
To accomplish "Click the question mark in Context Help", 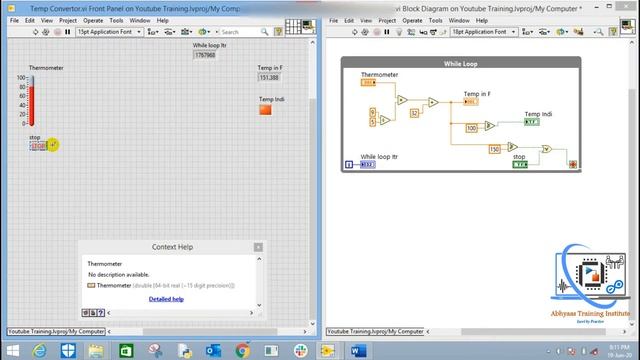I will coord(101,313).
